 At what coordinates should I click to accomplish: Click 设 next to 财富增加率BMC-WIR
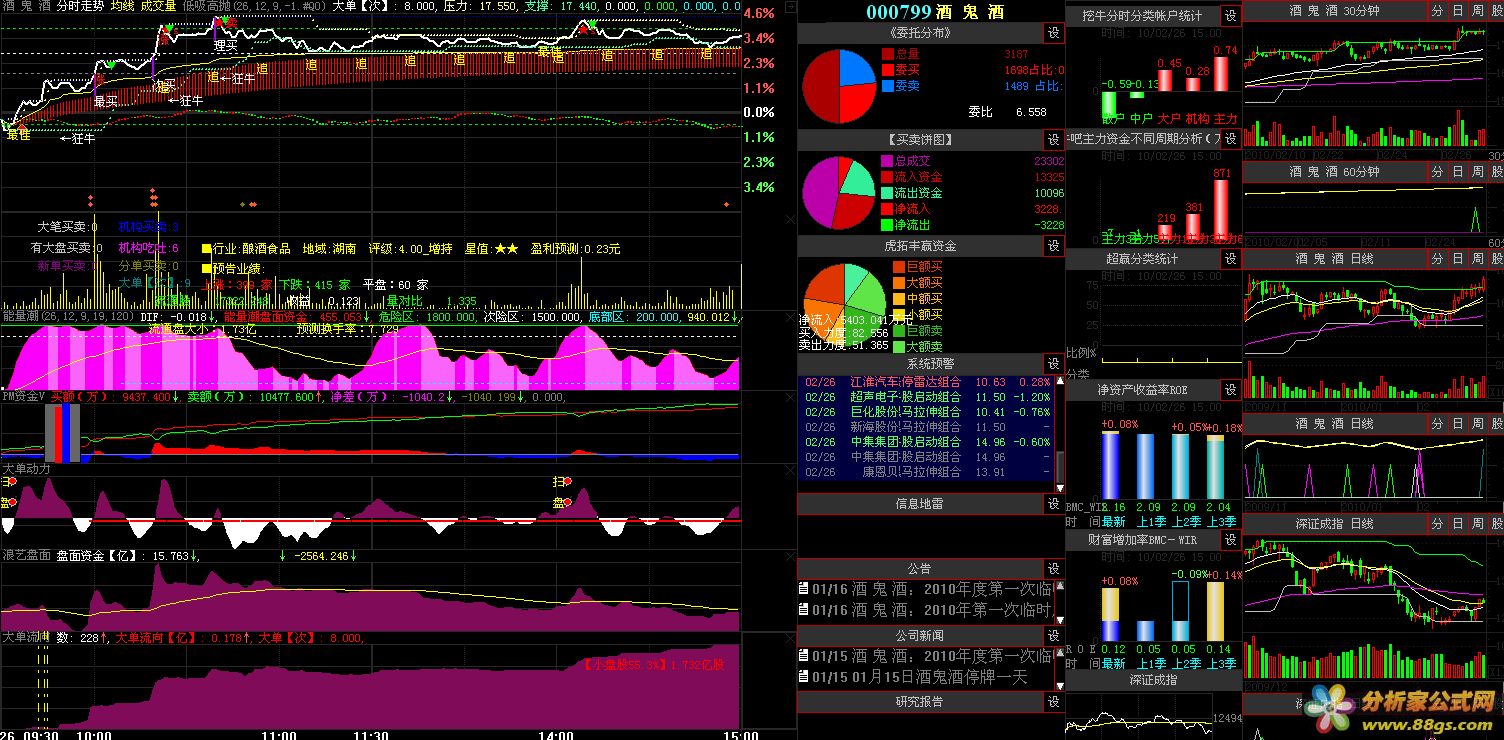[1231, 540]
